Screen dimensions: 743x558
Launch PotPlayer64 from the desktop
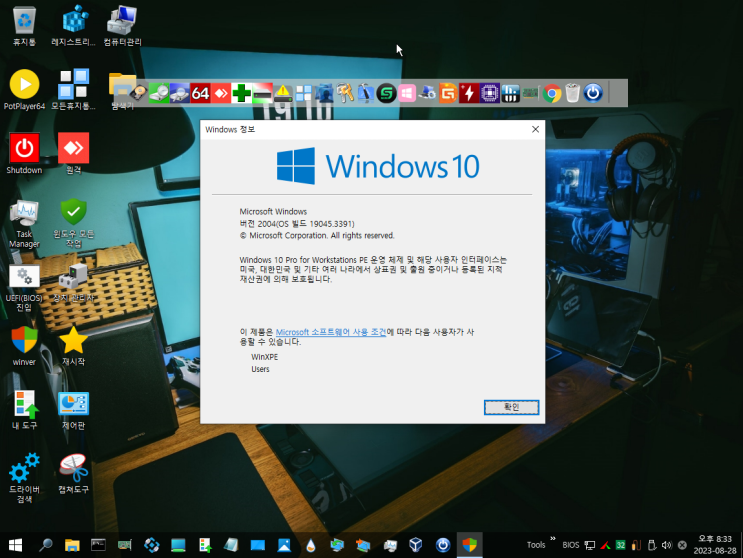point(24,90)
